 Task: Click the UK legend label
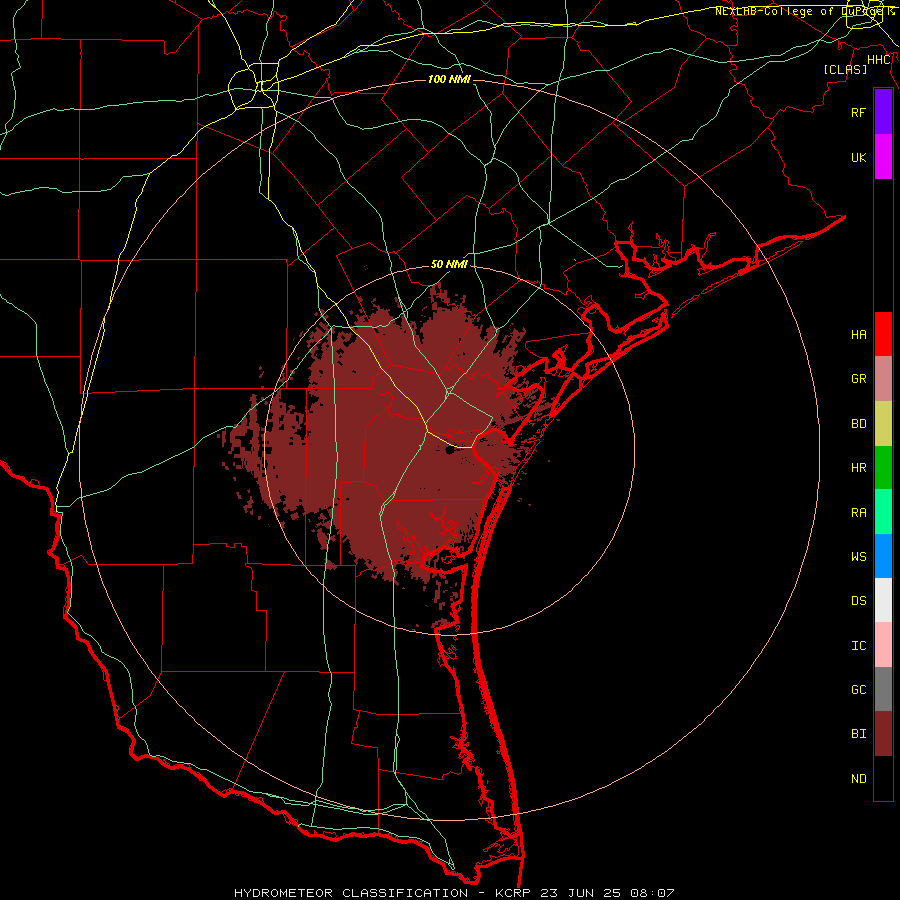858,157
